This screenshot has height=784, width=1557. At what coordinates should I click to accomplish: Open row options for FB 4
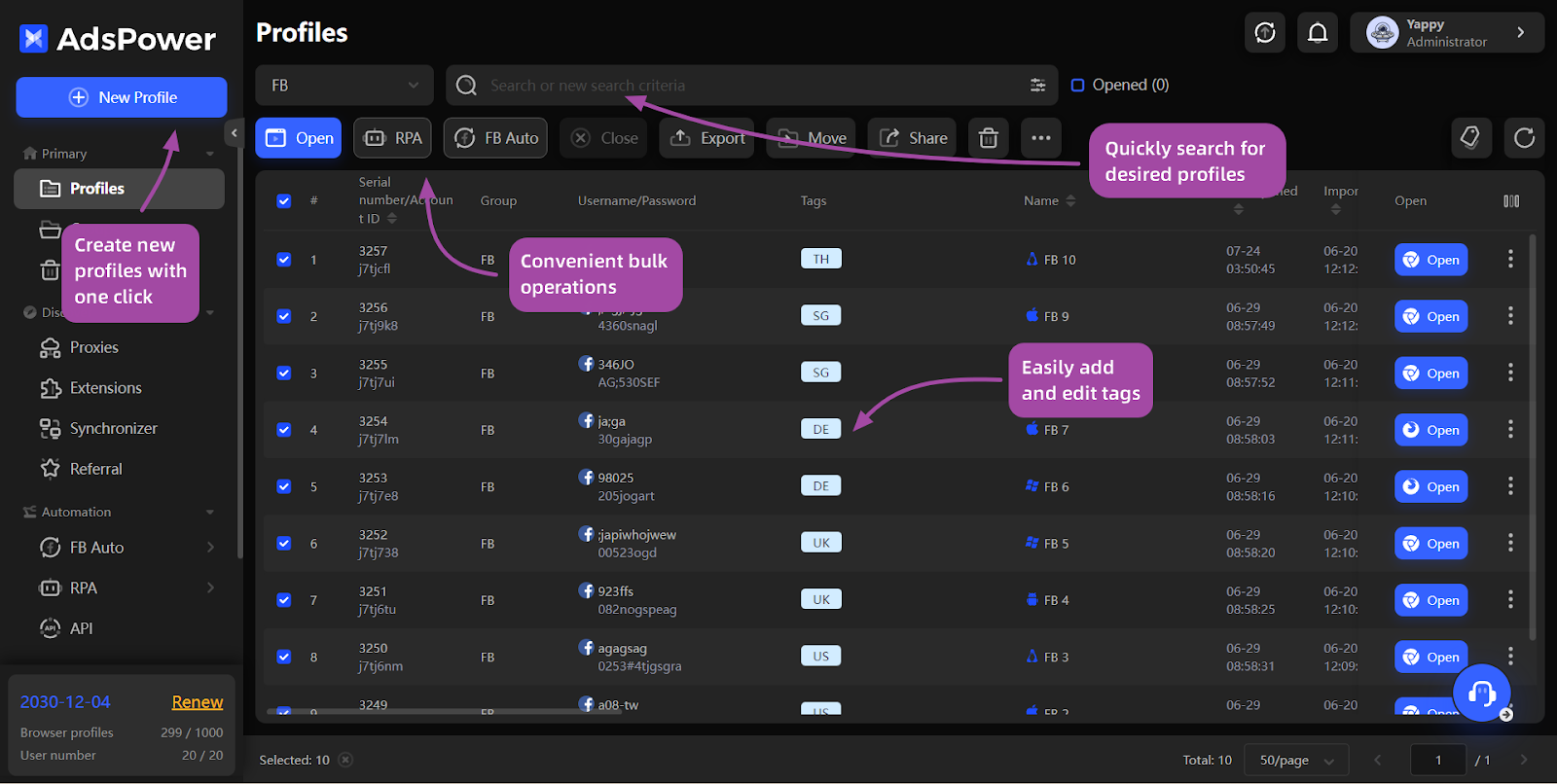1510,599
